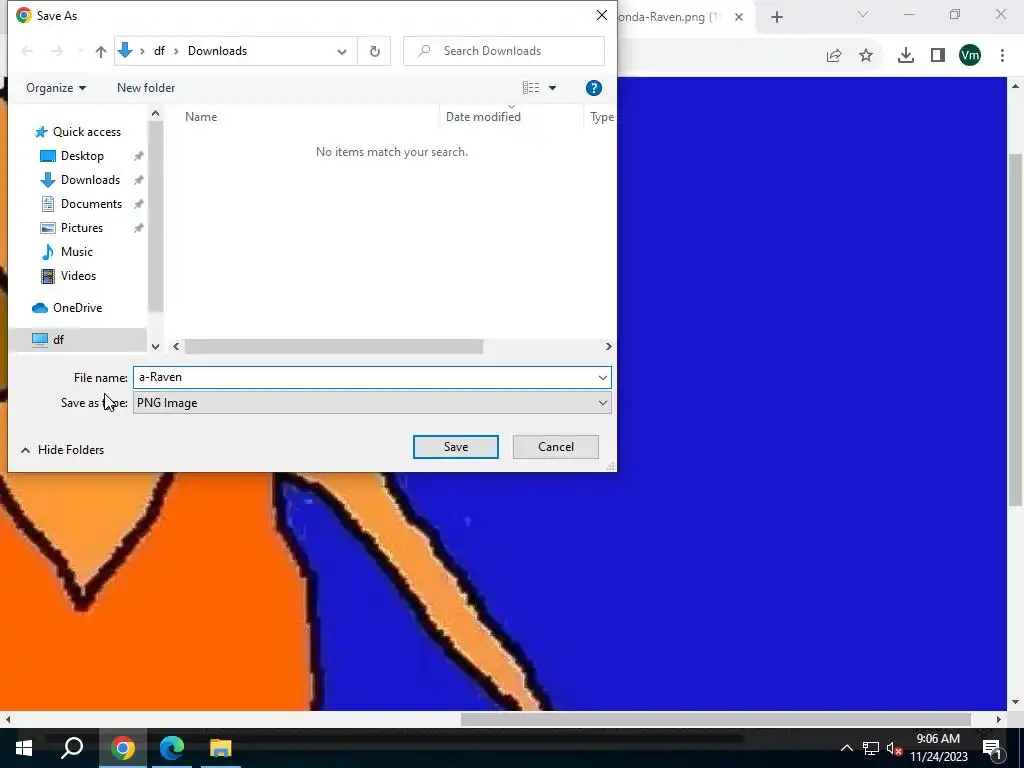Open the notification center icon

[x=992, y=748]
